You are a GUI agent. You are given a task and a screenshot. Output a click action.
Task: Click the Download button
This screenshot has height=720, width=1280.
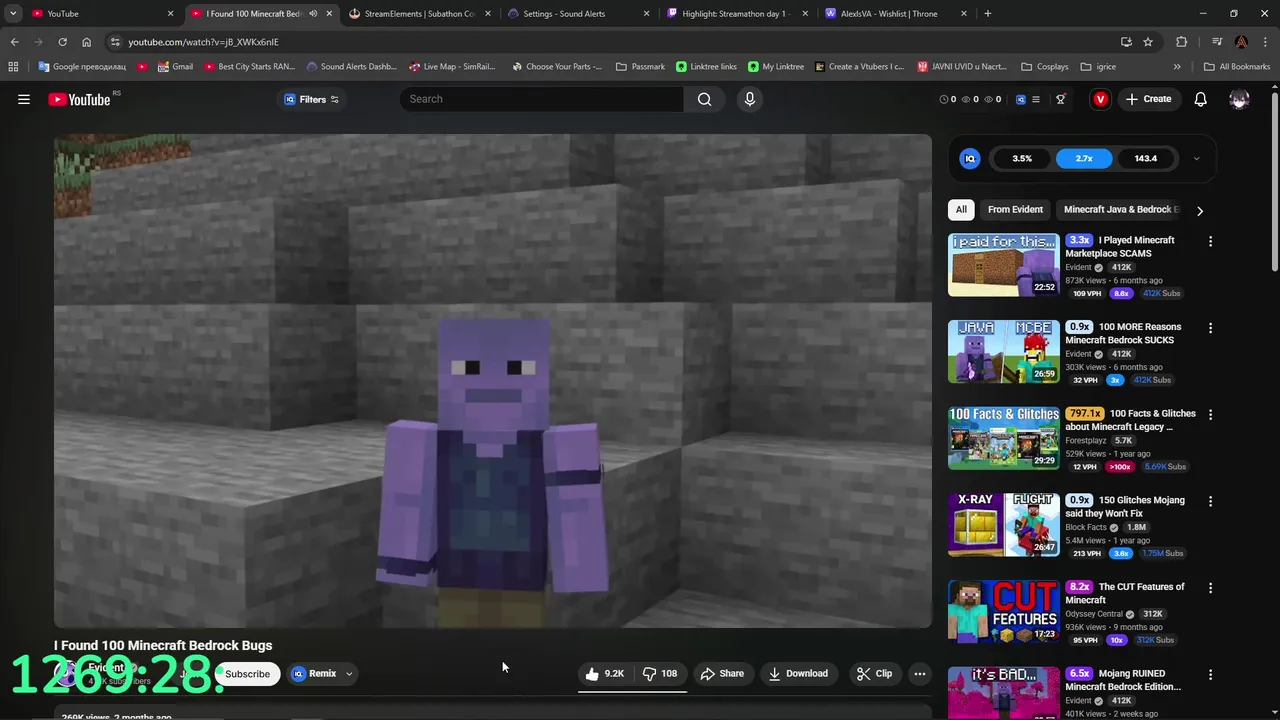tap(798, 674)
